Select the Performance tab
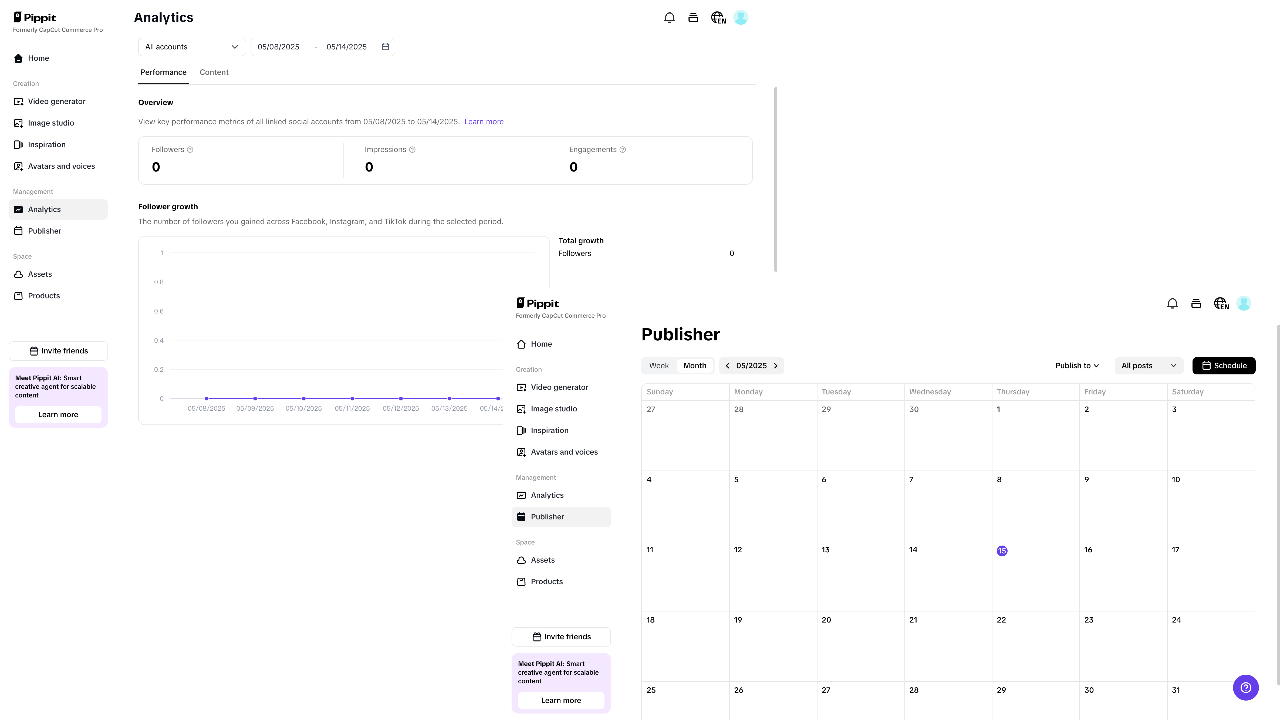This screenshot has width=1280, height=720. (x=163, y=72)
